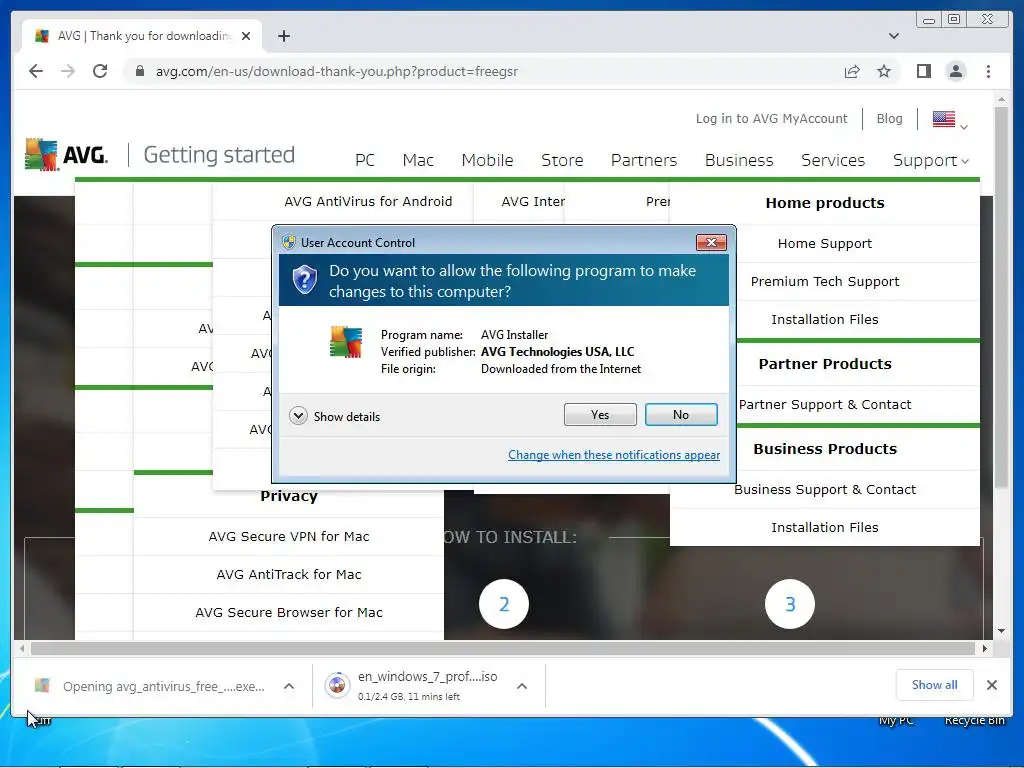Click Getting started header text

219,155
